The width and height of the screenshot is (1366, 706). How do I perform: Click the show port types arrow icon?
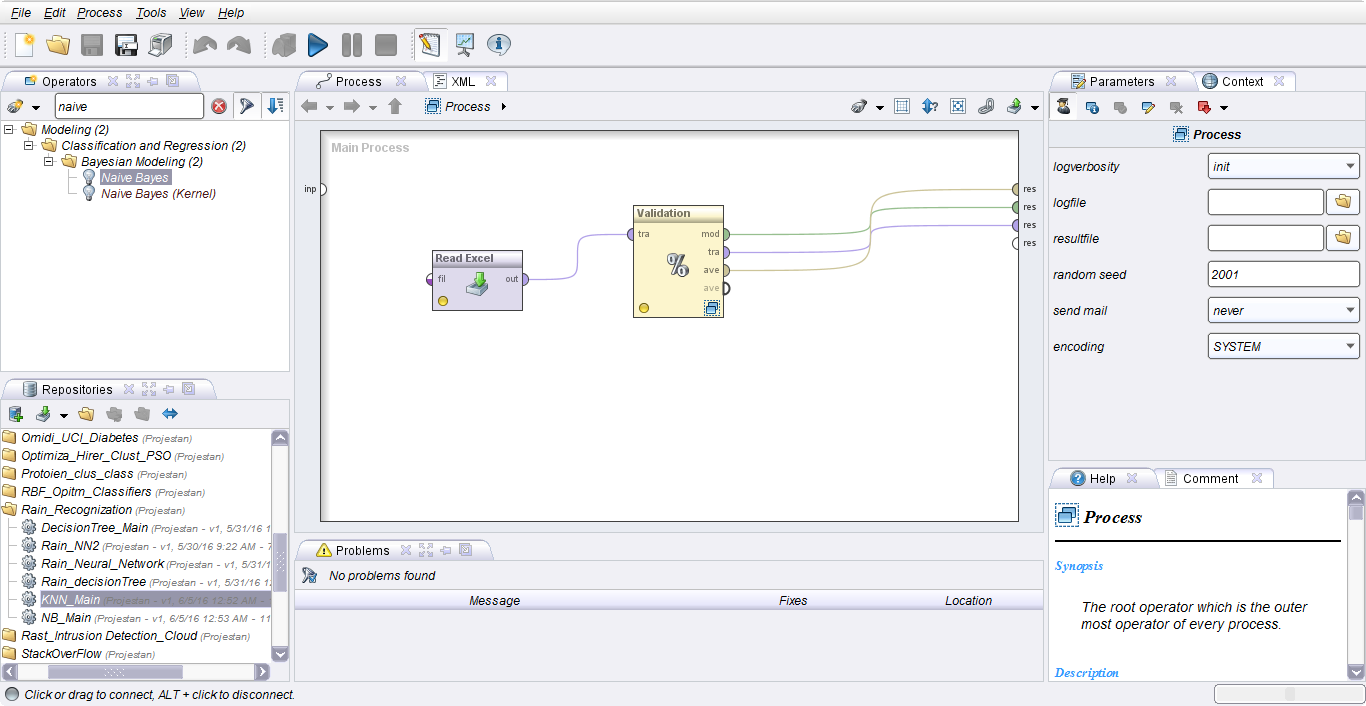pyautogui.click(x=930, y=107)
